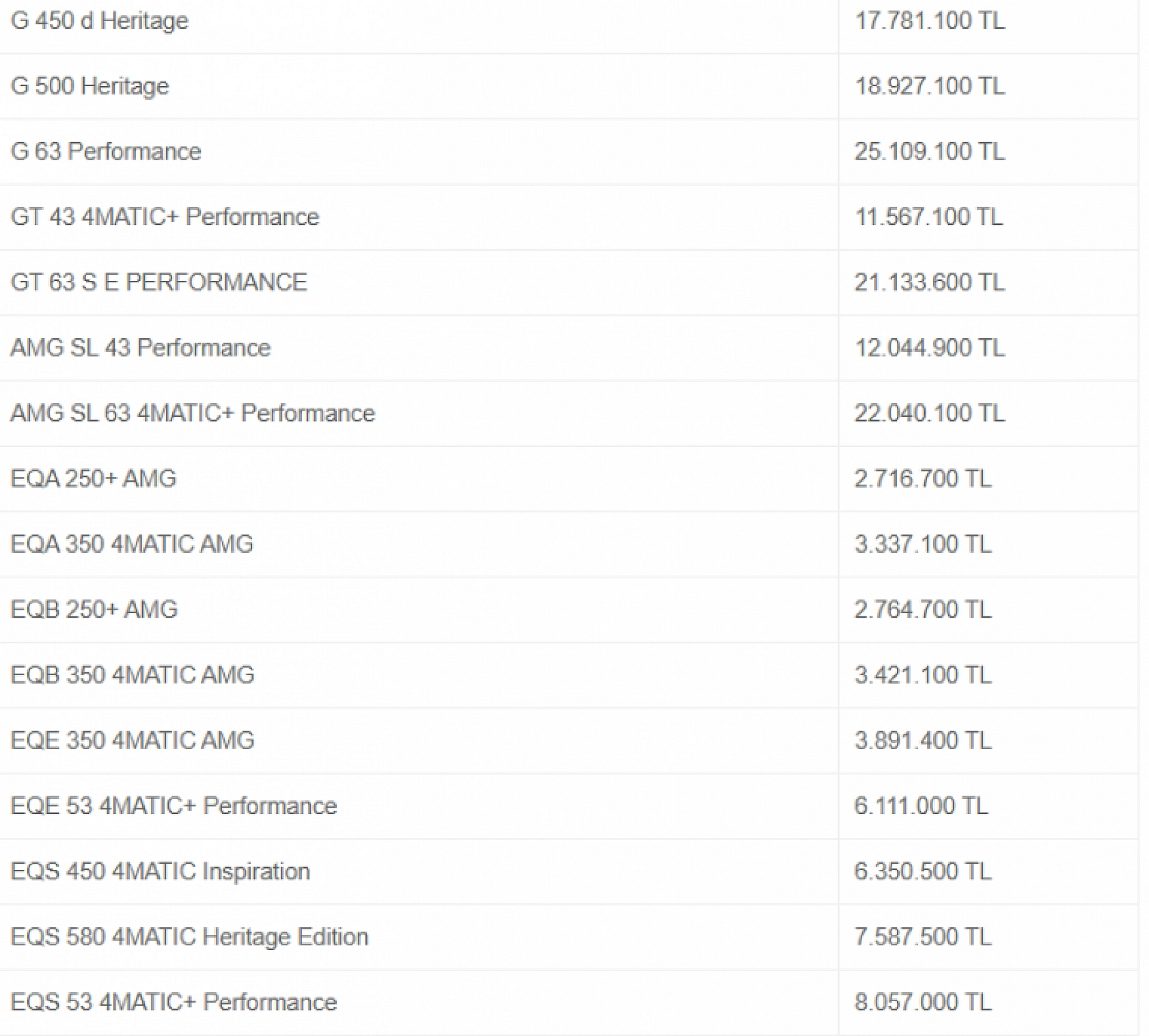This screenshot has width=1149, height=1036.
Task: Click GT 43 4MATIC+ Performance model
Action: click(x=165, y=217)
